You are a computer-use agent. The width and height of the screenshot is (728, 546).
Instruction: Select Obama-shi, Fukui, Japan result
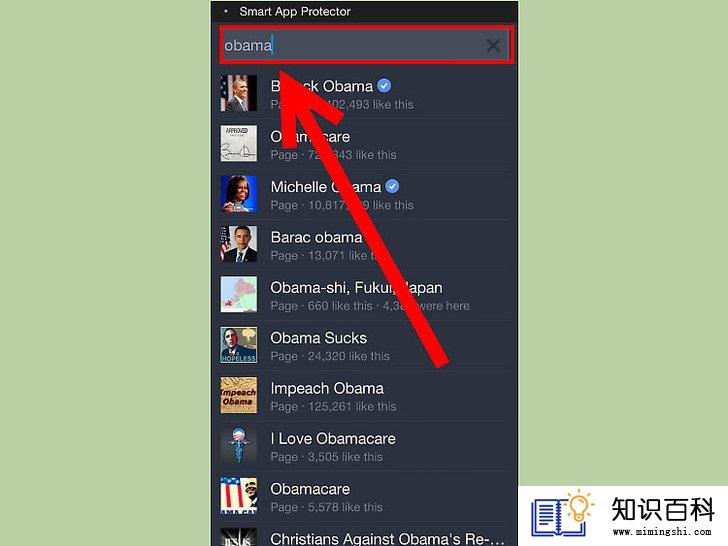(x=366, y=295)
